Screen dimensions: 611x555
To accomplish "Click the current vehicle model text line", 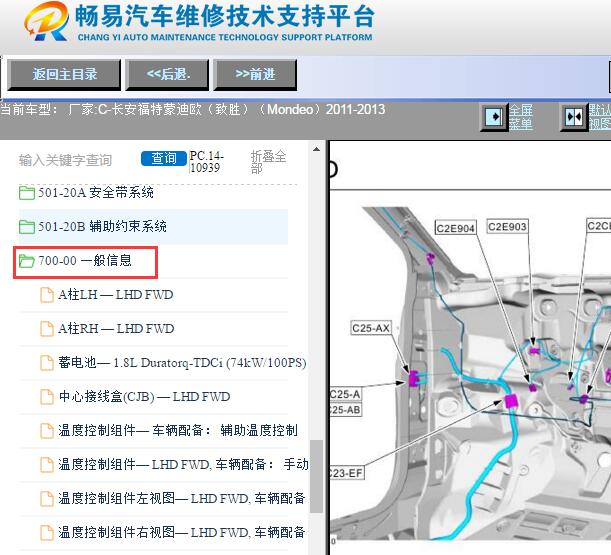I will [193, 110].
